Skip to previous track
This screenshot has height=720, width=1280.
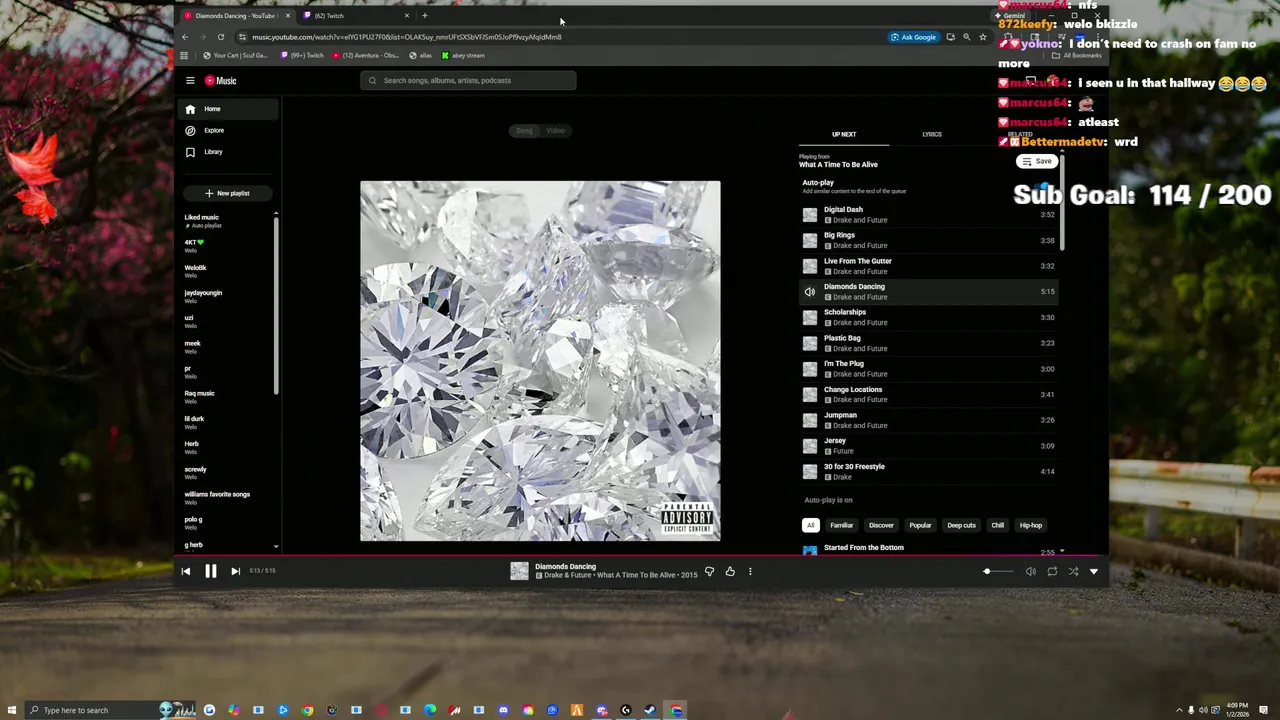[x=186, y=571]
